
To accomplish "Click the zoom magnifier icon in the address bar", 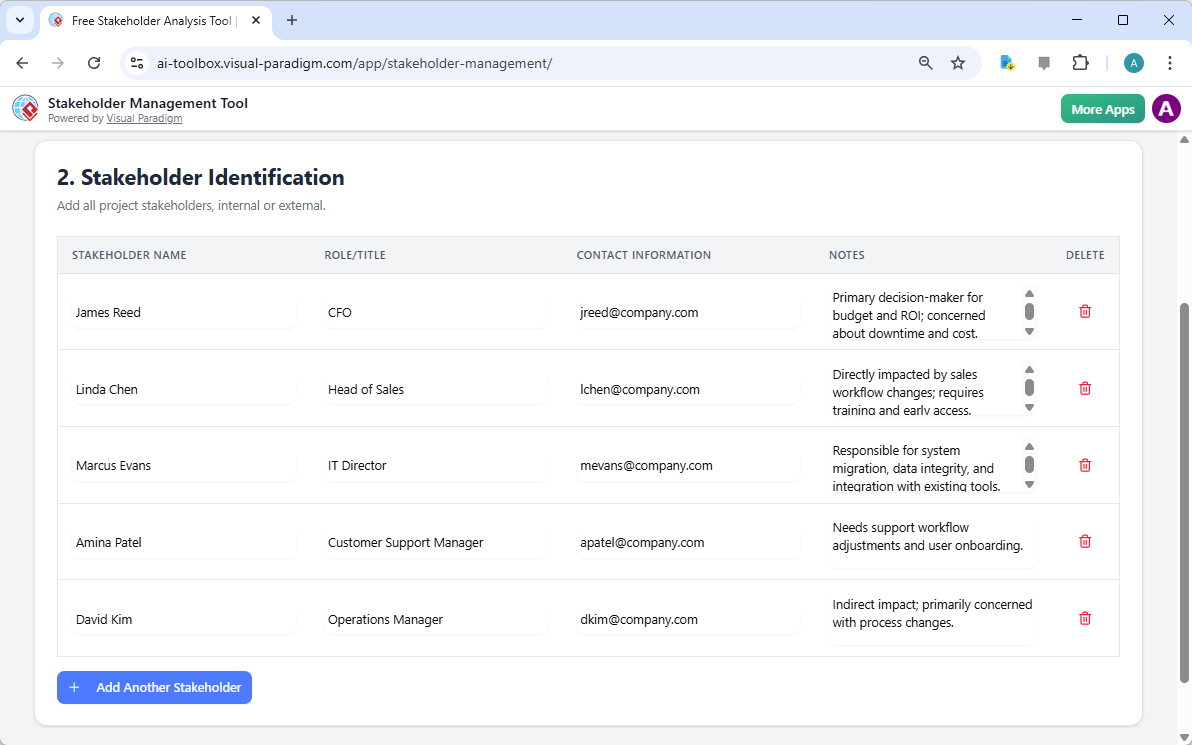I will (x=925, y=62).
